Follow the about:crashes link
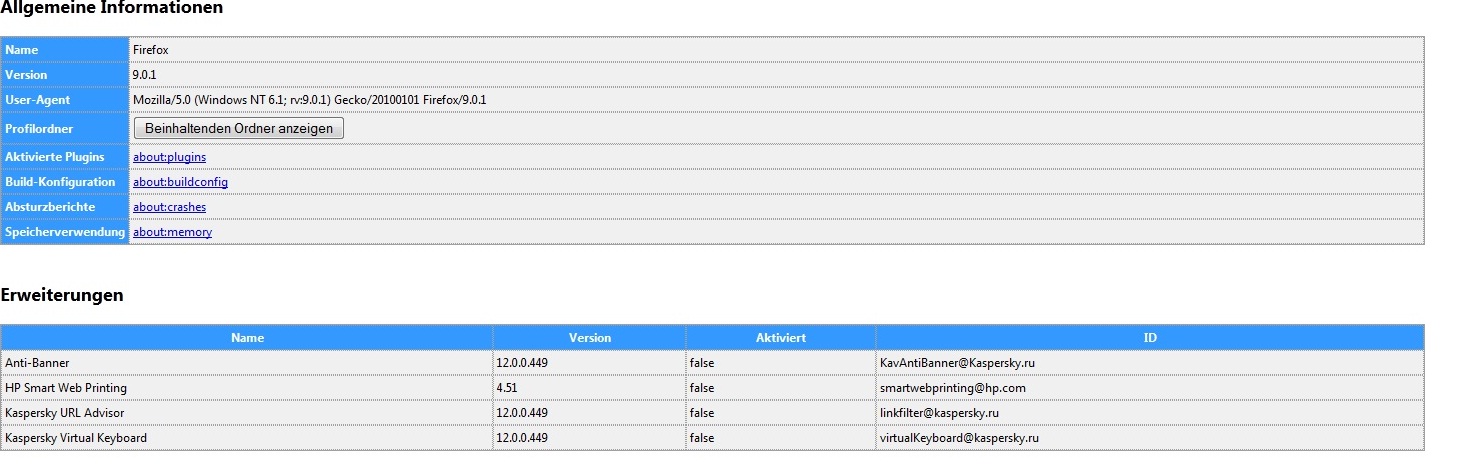 (169, 207)
